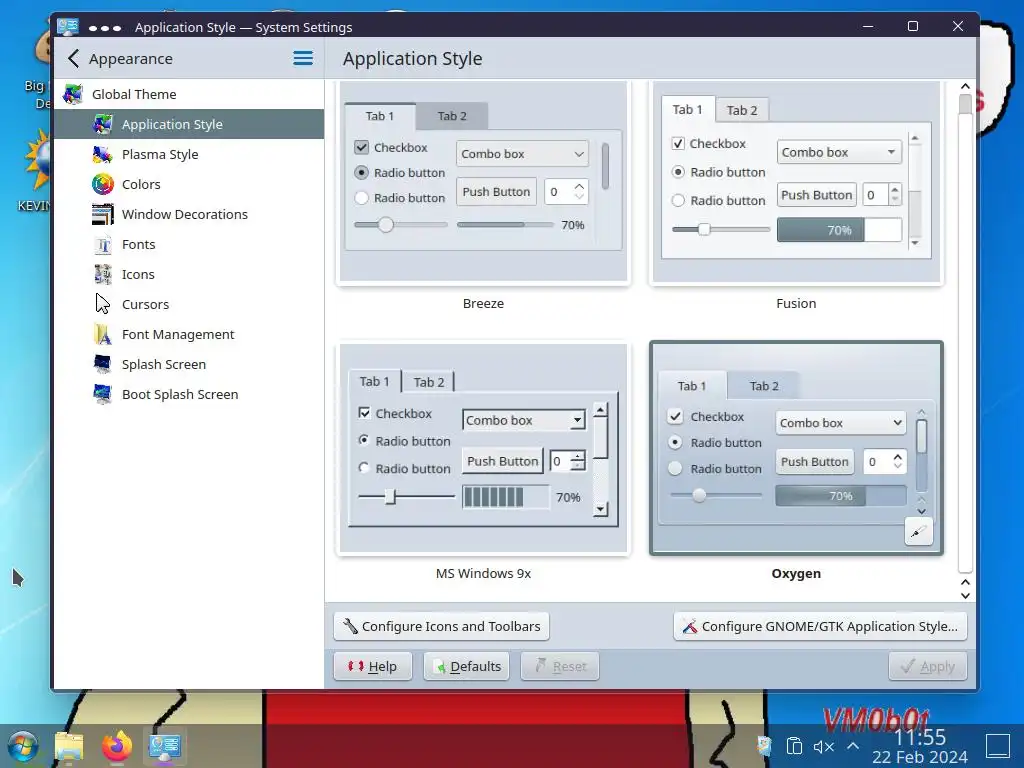Screen dimensions: 1024x768
Task: Click the show desktop button in taskbar
Action: point(998,746)
